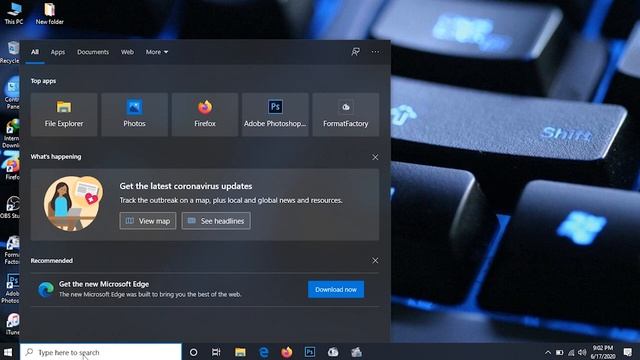Open File Explorer from taskbar
Screen dimensions: 640x360
[x=240, y=352]
